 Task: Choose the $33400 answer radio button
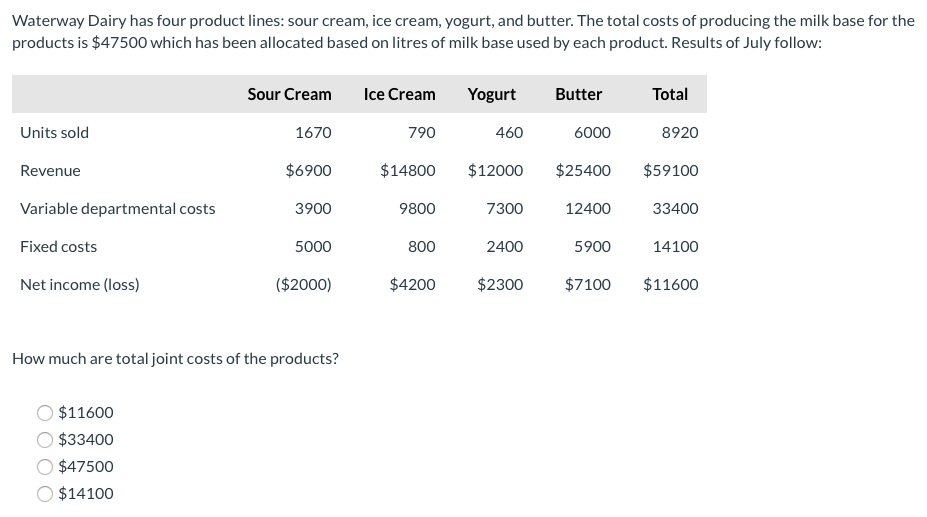46,440
